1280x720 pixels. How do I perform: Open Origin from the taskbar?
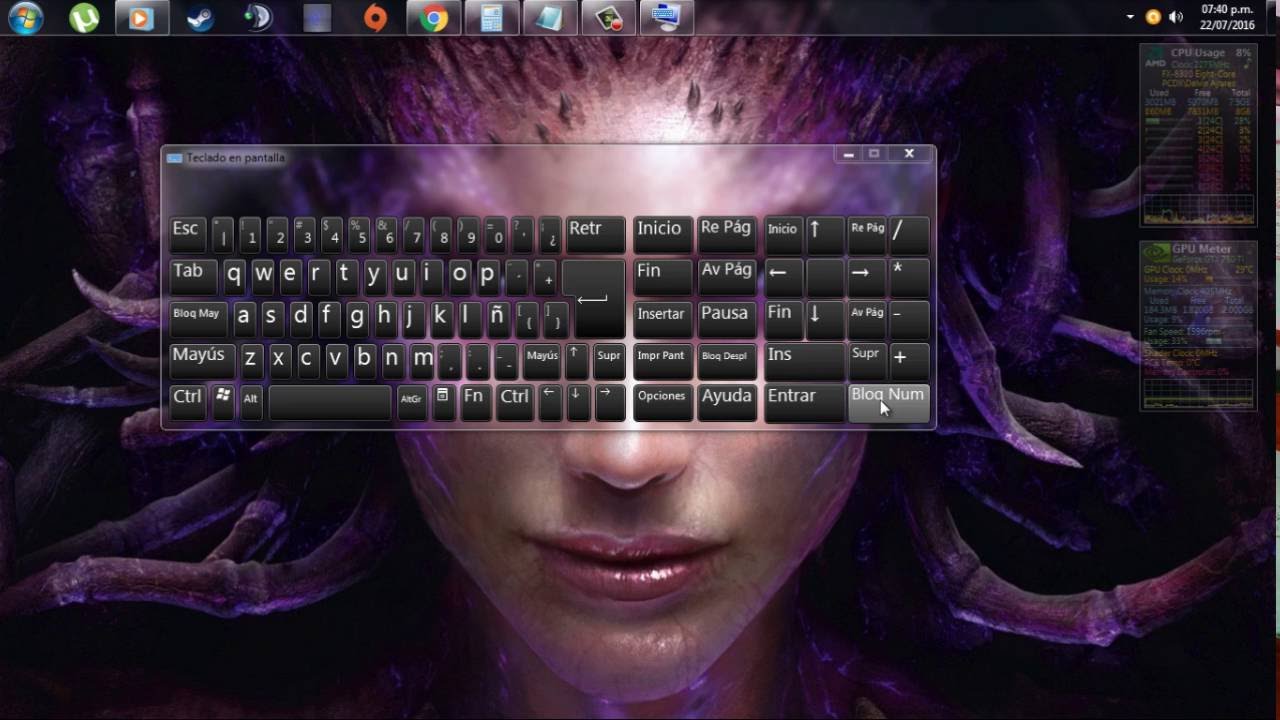coord(375,17)
